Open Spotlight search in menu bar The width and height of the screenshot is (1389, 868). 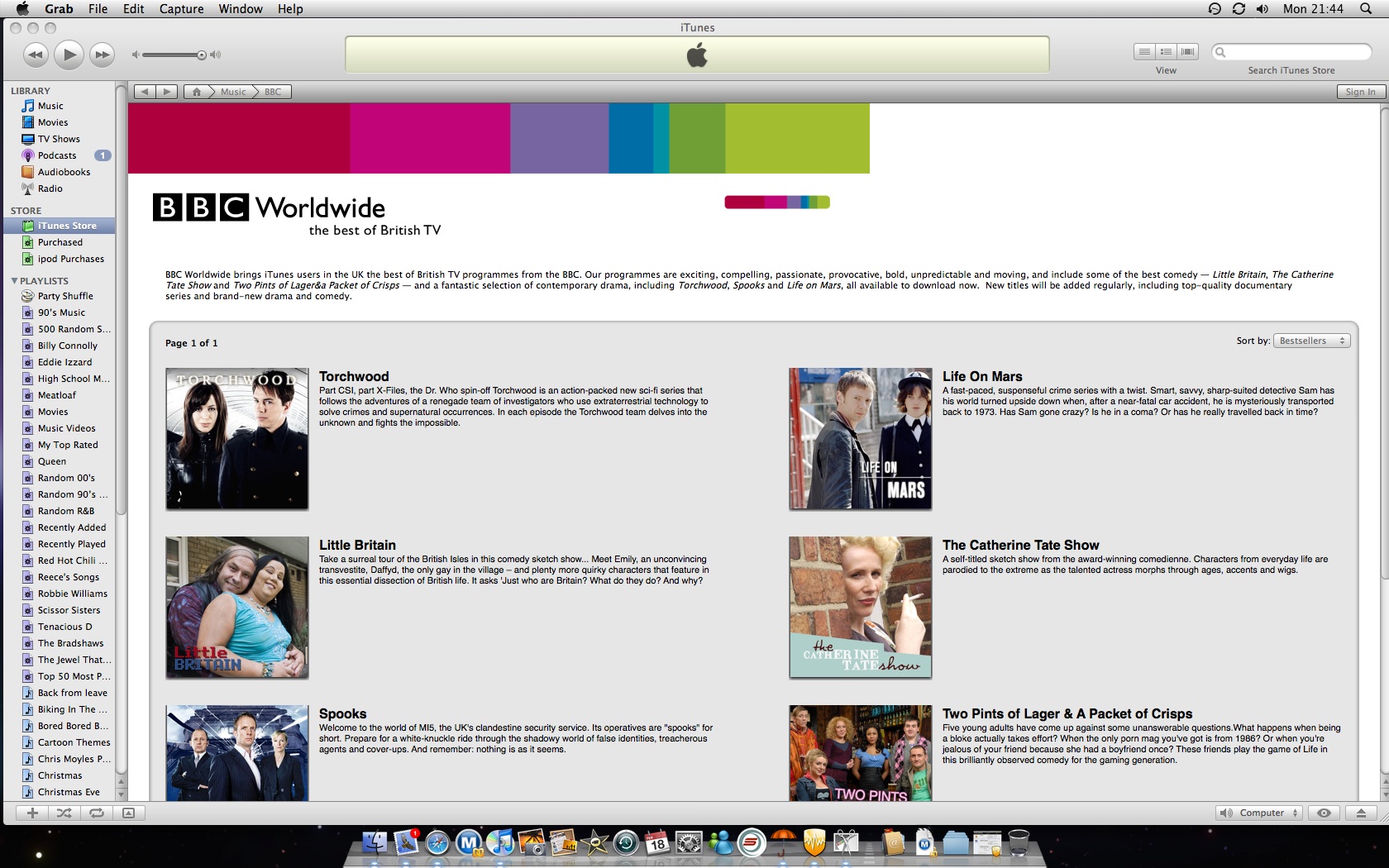(1366, 9)
